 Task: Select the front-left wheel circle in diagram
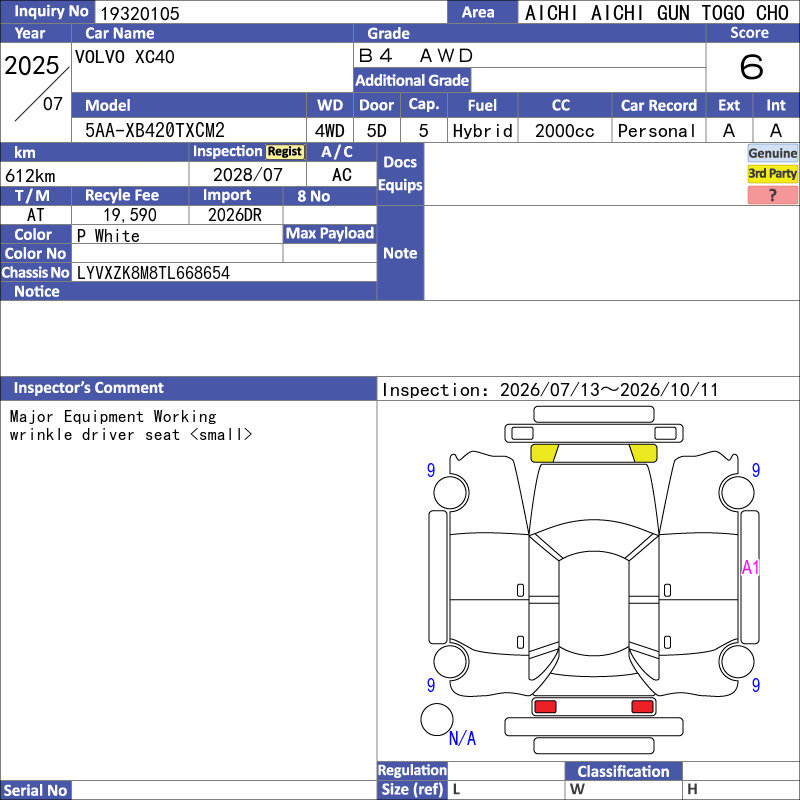(x=451, y=492)
